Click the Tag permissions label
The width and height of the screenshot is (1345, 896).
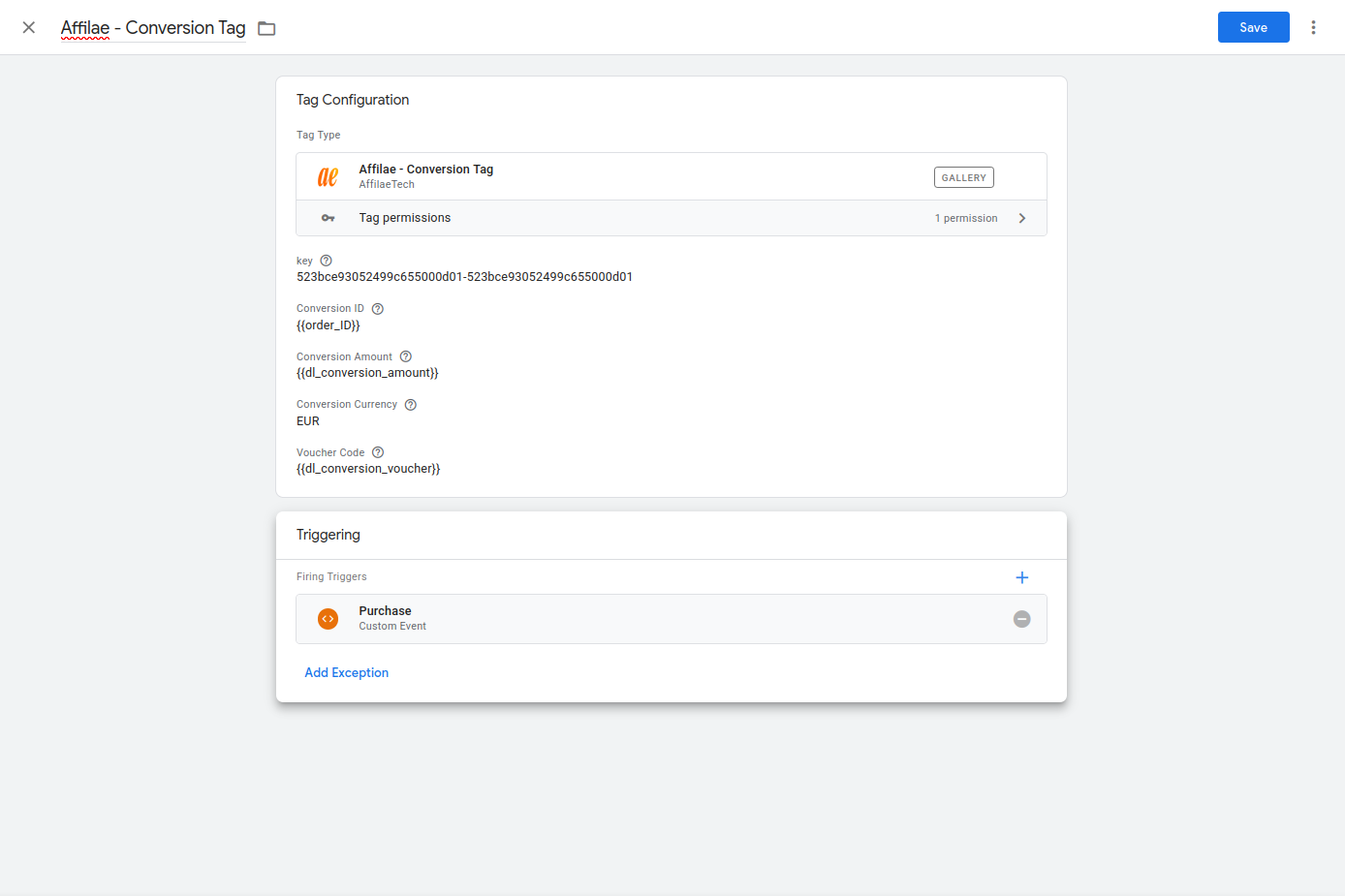coord(405,218)
